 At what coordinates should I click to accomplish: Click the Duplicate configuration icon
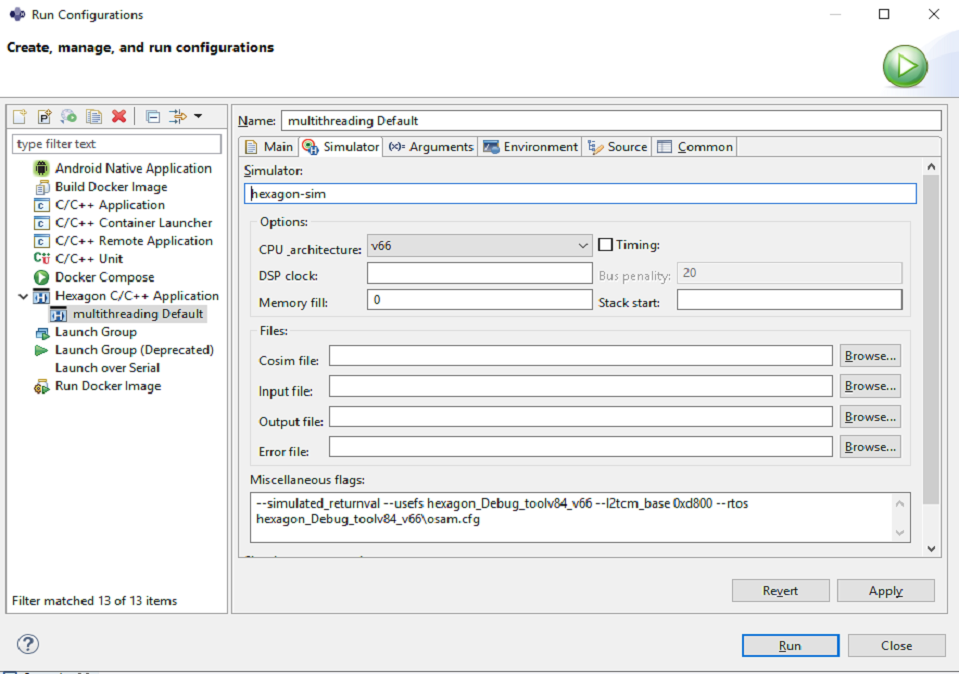(94, 116)
